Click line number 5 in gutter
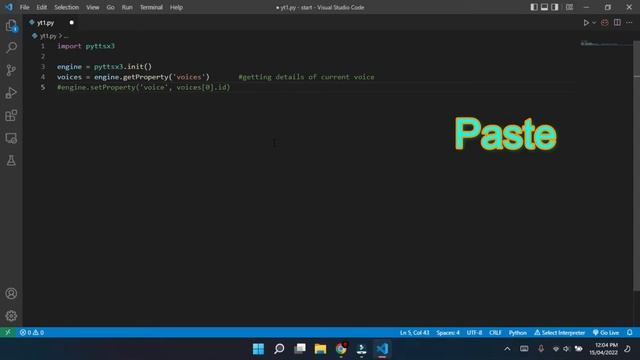 43,87
